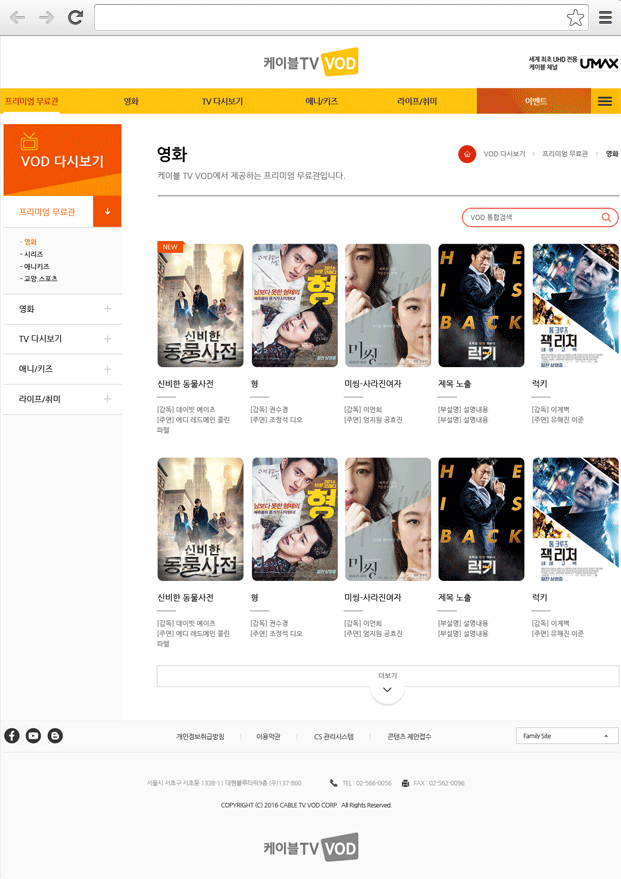621x879 pixels.
Task: Open the yellow navigation bar hamburger menu
Action: (605, 101)
